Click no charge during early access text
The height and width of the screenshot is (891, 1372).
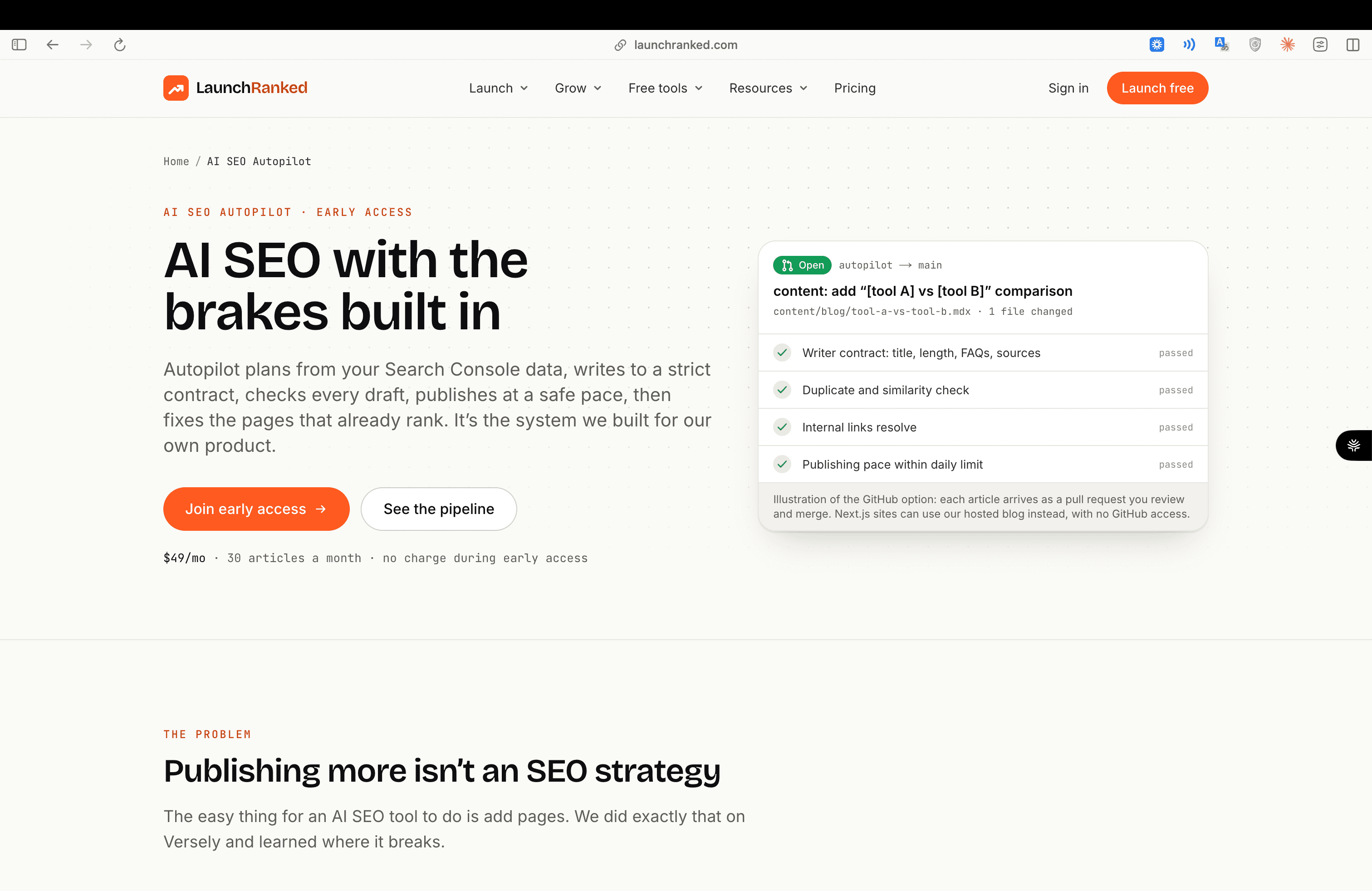click(485, 558)
